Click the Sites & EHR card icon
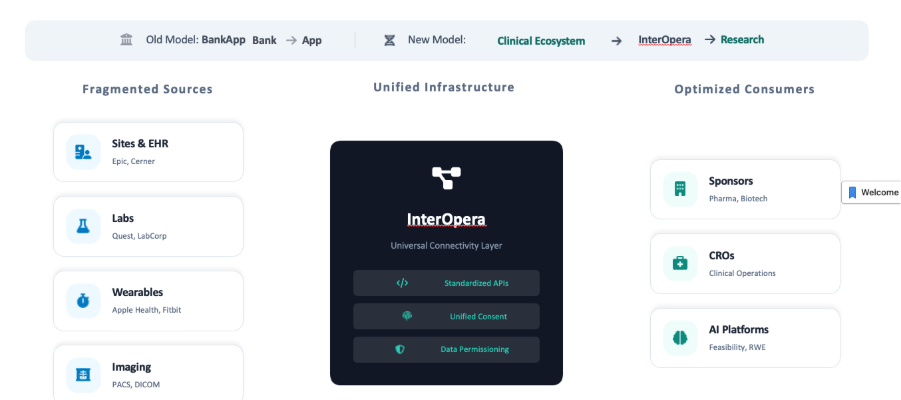Image resolution: width=901 pixels, height=400 pixels. pos(83,152)
